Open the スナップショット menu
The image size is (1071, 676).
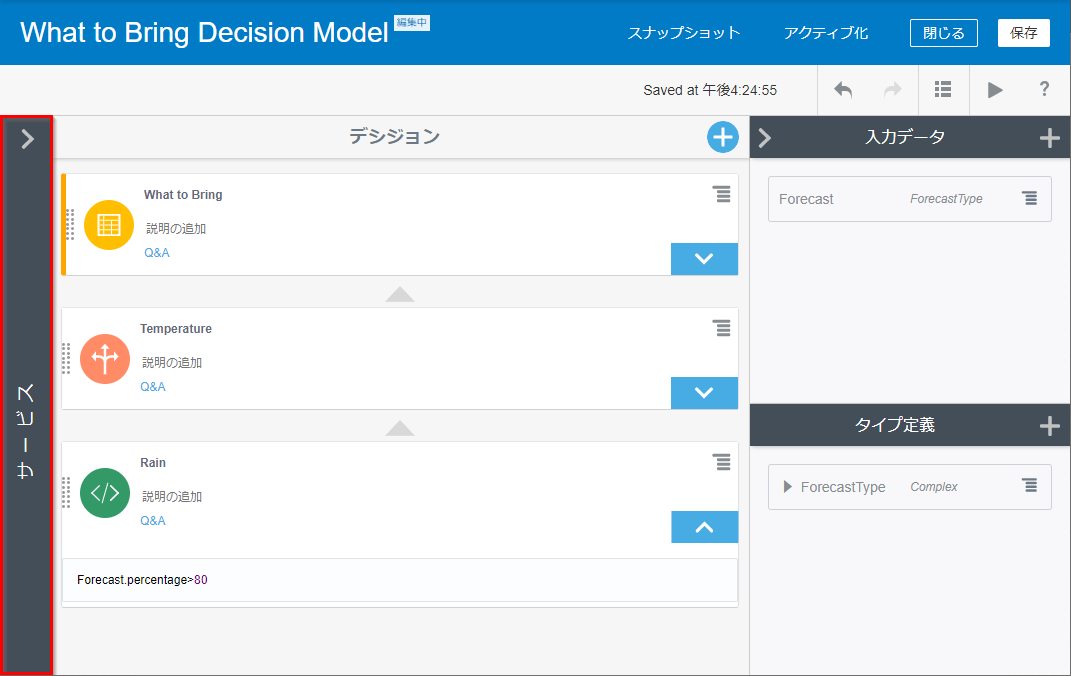click(x=684, y=33)
